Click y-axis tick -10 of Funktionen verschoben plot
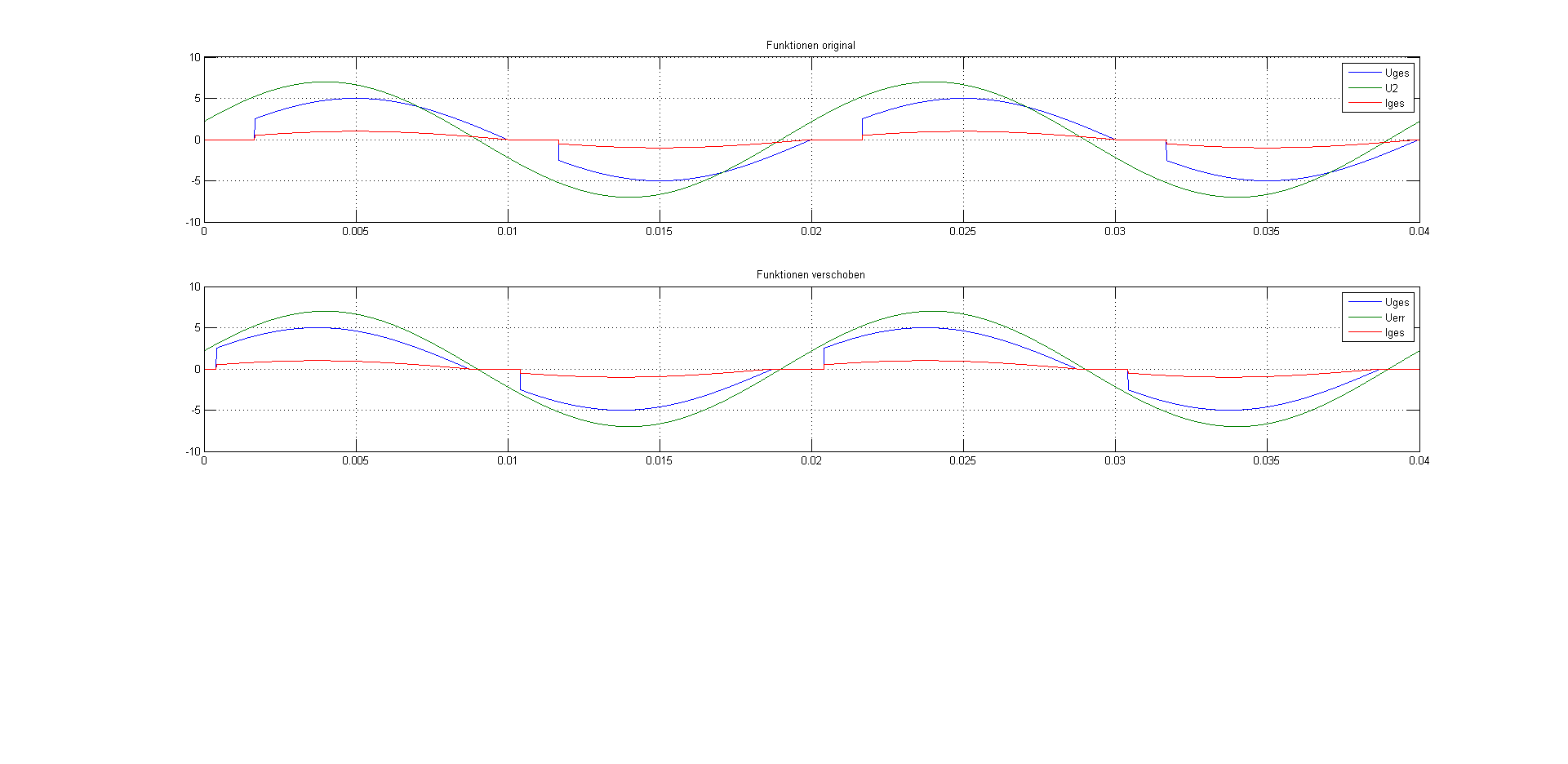Viewport: 1568px width, 764px height. point(193,451)
